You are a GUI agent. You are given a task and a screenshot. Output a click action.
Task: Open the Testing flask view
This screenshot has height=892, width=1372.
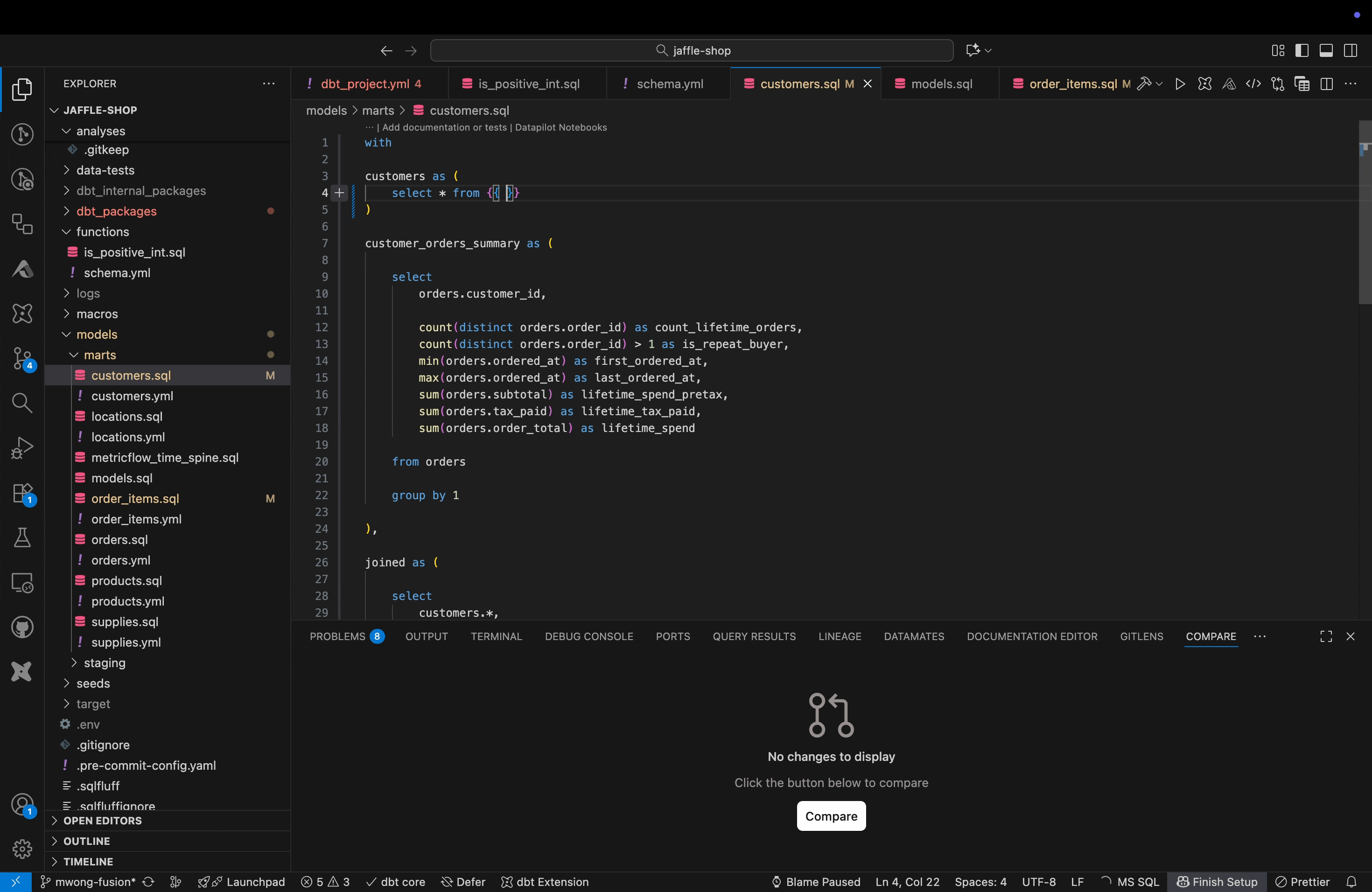pyautogui.click(x=22, y=537)
